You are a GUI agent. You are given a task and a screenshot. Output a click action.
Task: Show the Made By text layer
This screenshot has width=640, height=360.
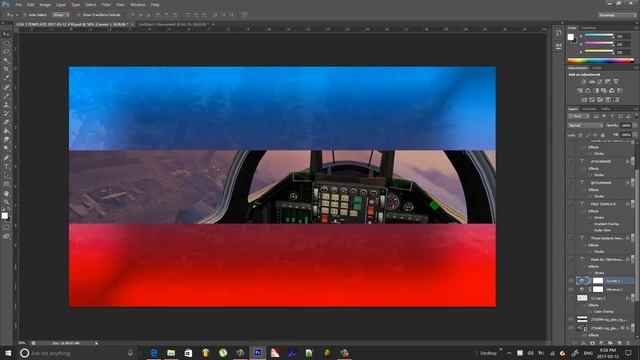(571, 259)
